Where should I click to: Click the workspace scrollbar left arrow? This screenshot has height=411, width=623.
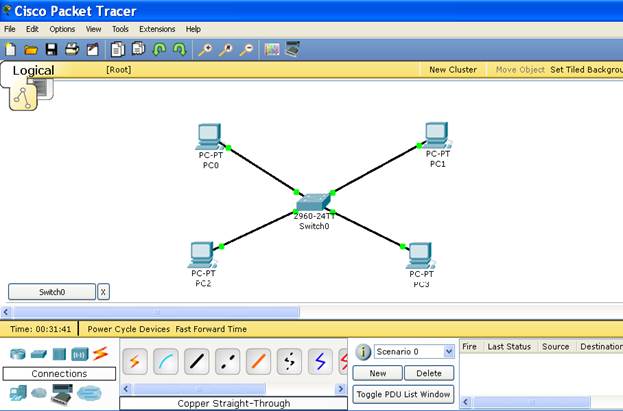(6, 312)
